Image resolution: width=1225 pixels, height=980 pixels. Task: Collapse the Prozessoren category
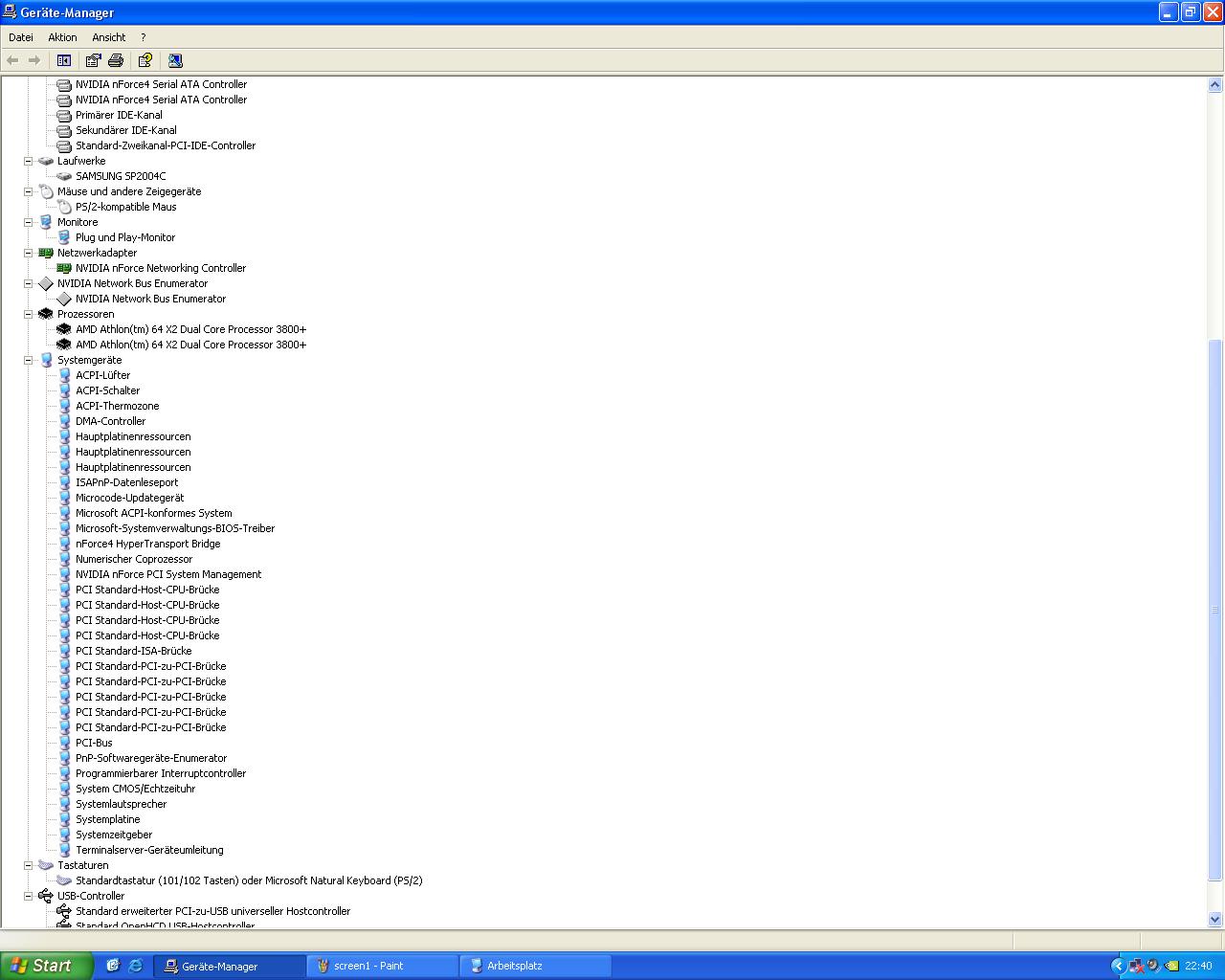(x=28, y=314)
